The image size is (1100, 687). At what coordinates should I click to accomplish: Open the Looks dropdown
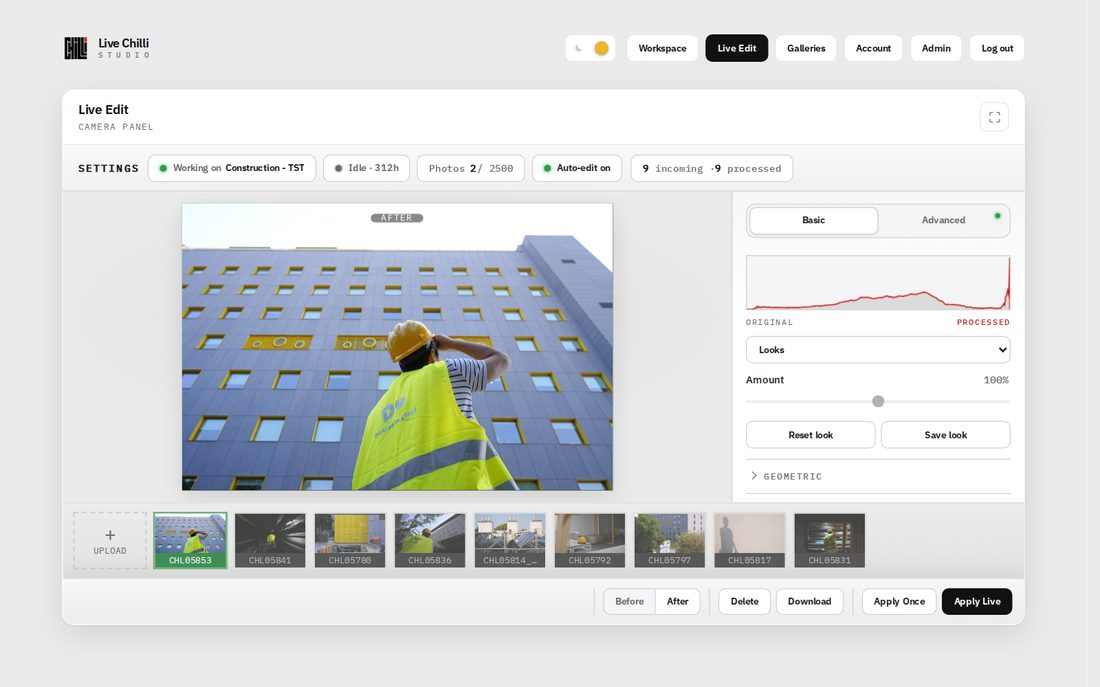point(878,349)
